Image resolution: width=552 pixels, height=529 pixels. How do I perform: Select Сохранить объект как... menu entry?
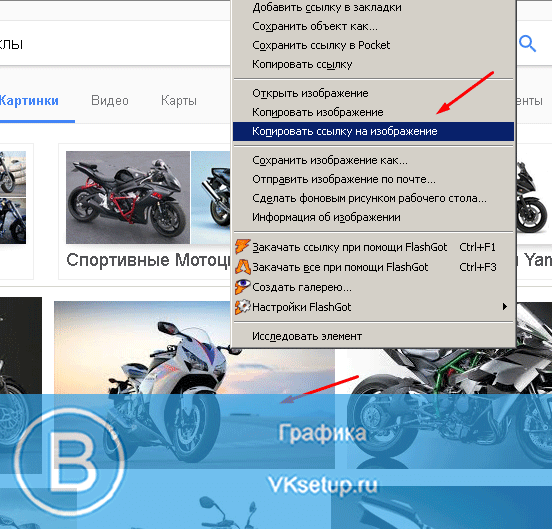(x=374, y=26)
